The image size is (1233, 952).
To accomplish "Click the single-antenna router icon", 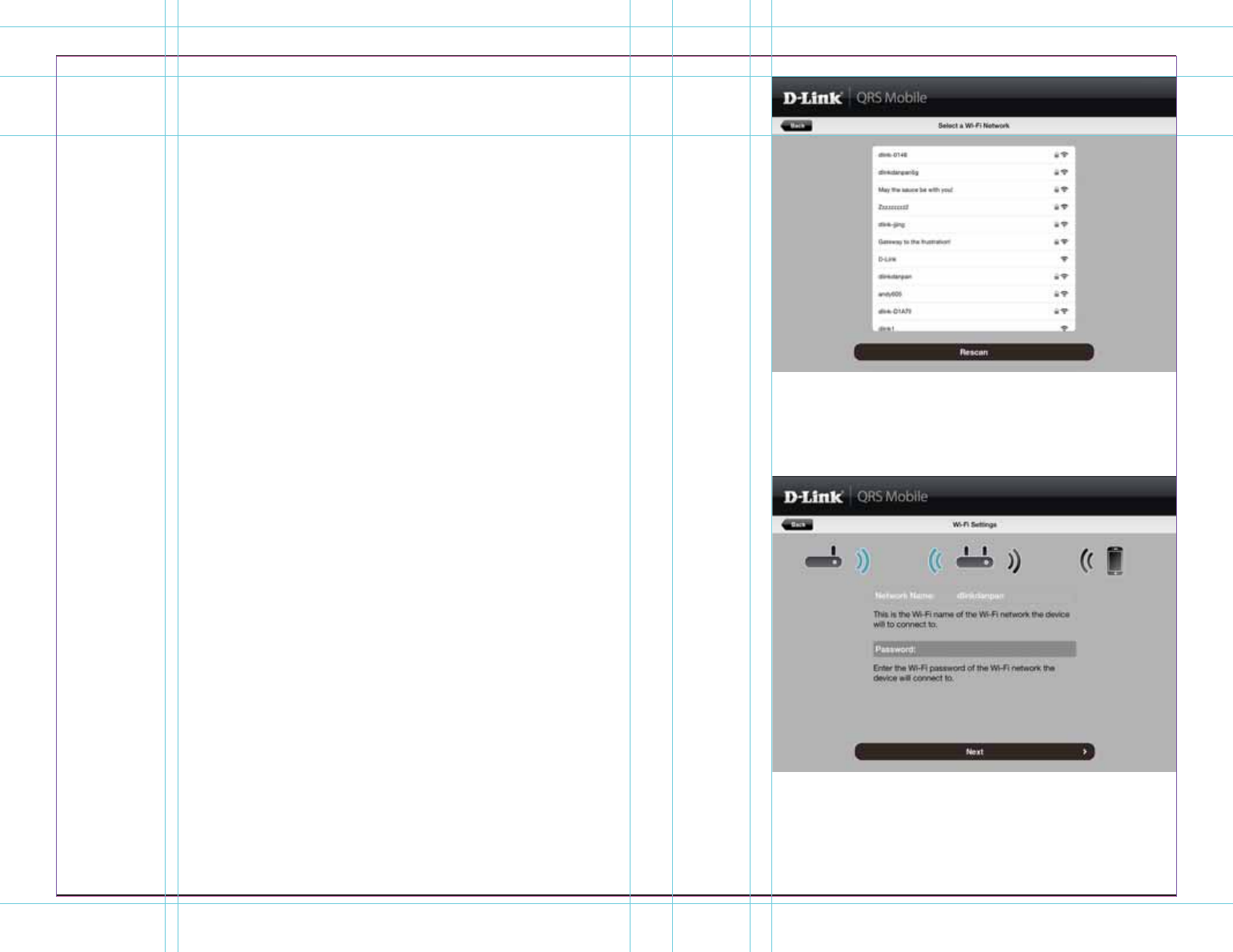I will coord(823,558).
